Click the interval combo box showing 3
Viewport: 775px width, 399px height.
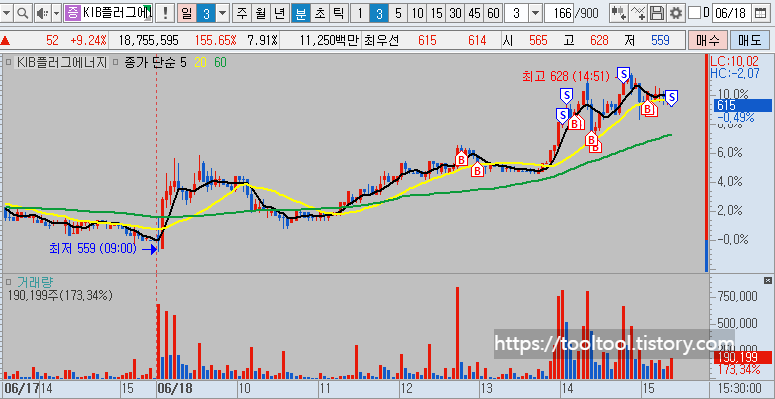(x=517, y=13)
